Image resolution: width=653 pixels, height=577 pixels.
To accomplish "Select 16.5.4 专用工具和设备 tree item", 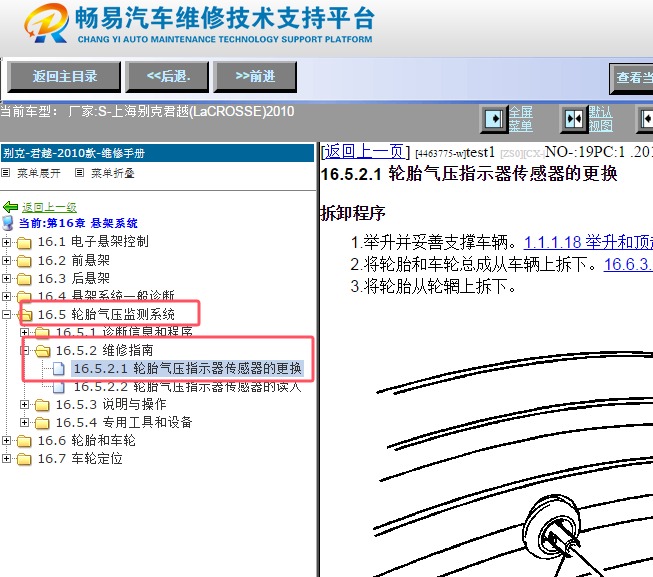I will click(x=124, y=423).
